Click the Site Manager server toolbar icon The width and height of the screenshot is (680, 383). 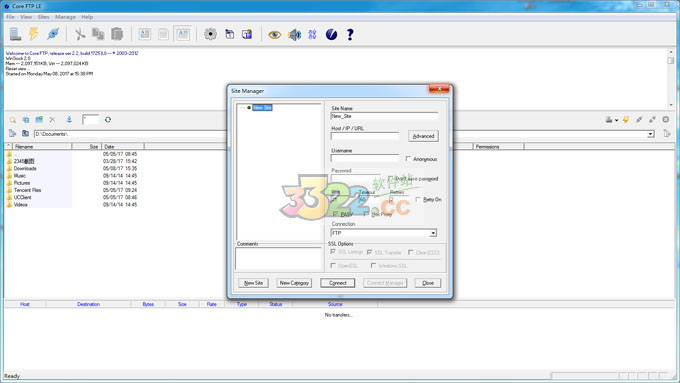point(16,34)
